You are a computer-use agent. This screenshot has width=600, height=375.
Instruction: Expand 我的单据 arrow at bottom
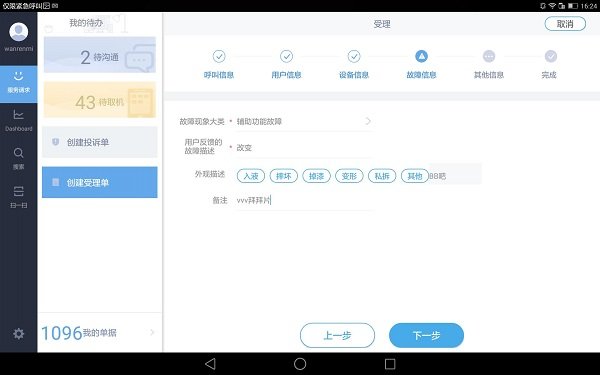tap(152, 332)
